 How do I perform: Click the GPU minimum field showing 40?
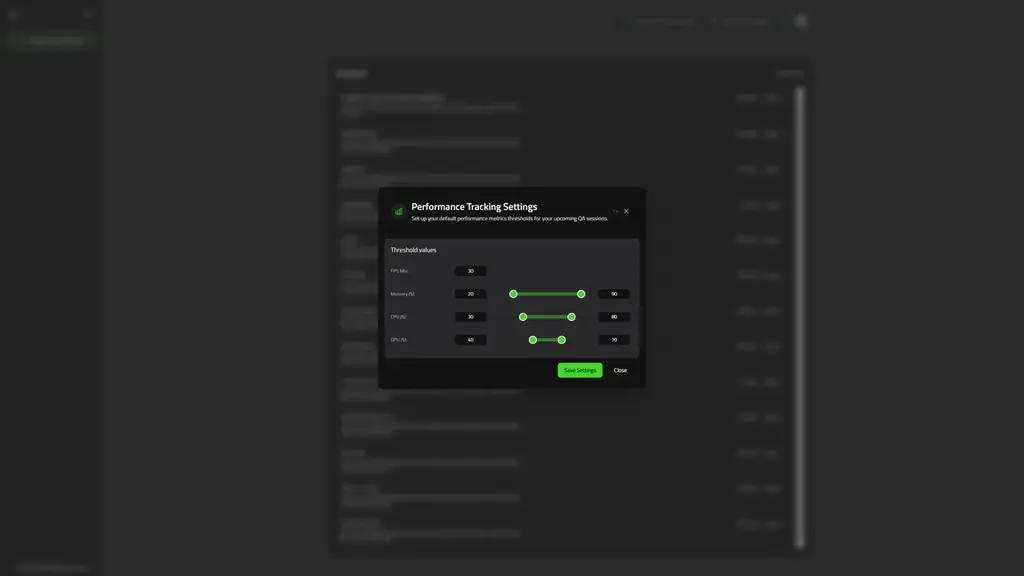click(471, 339)
